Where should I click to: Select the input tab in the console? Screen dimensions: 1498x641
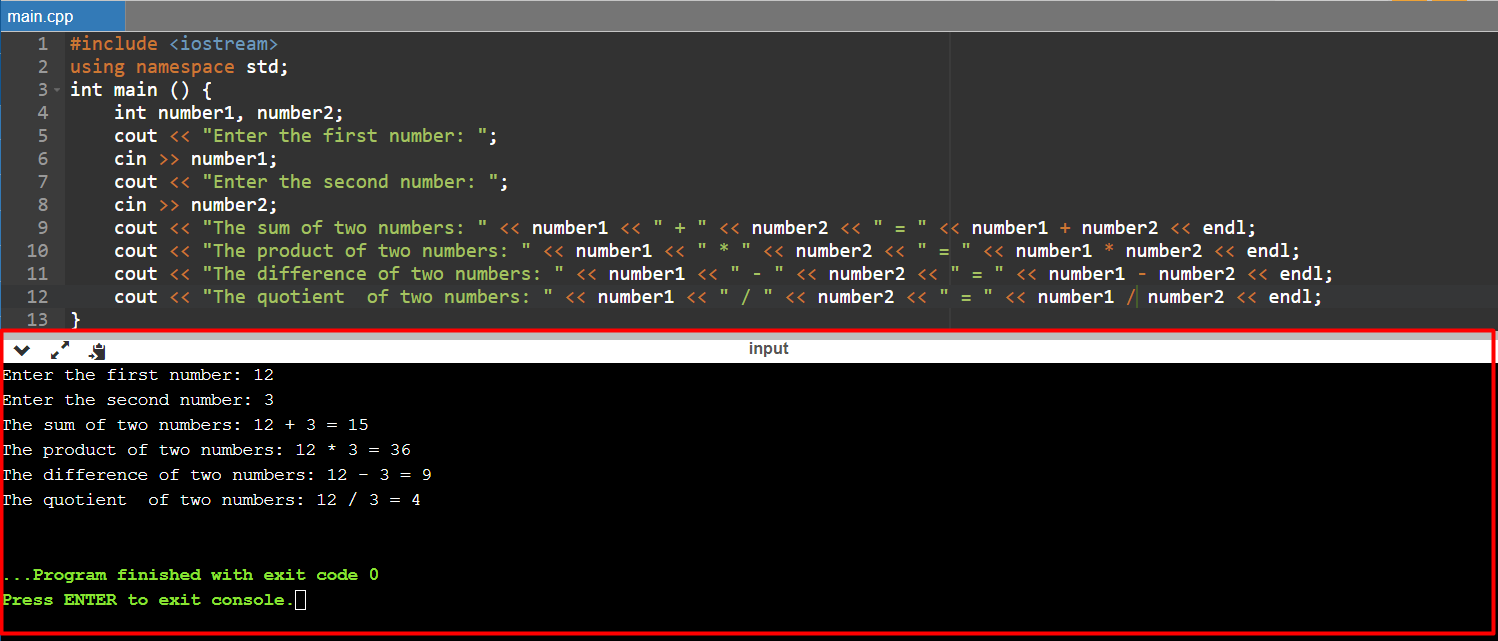click(x=768, y=349)
